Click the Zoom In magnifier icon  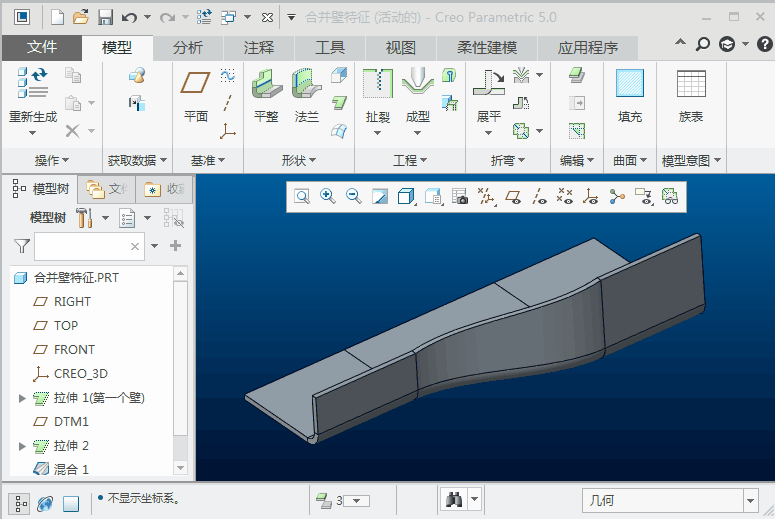click(x=327, y=197)
